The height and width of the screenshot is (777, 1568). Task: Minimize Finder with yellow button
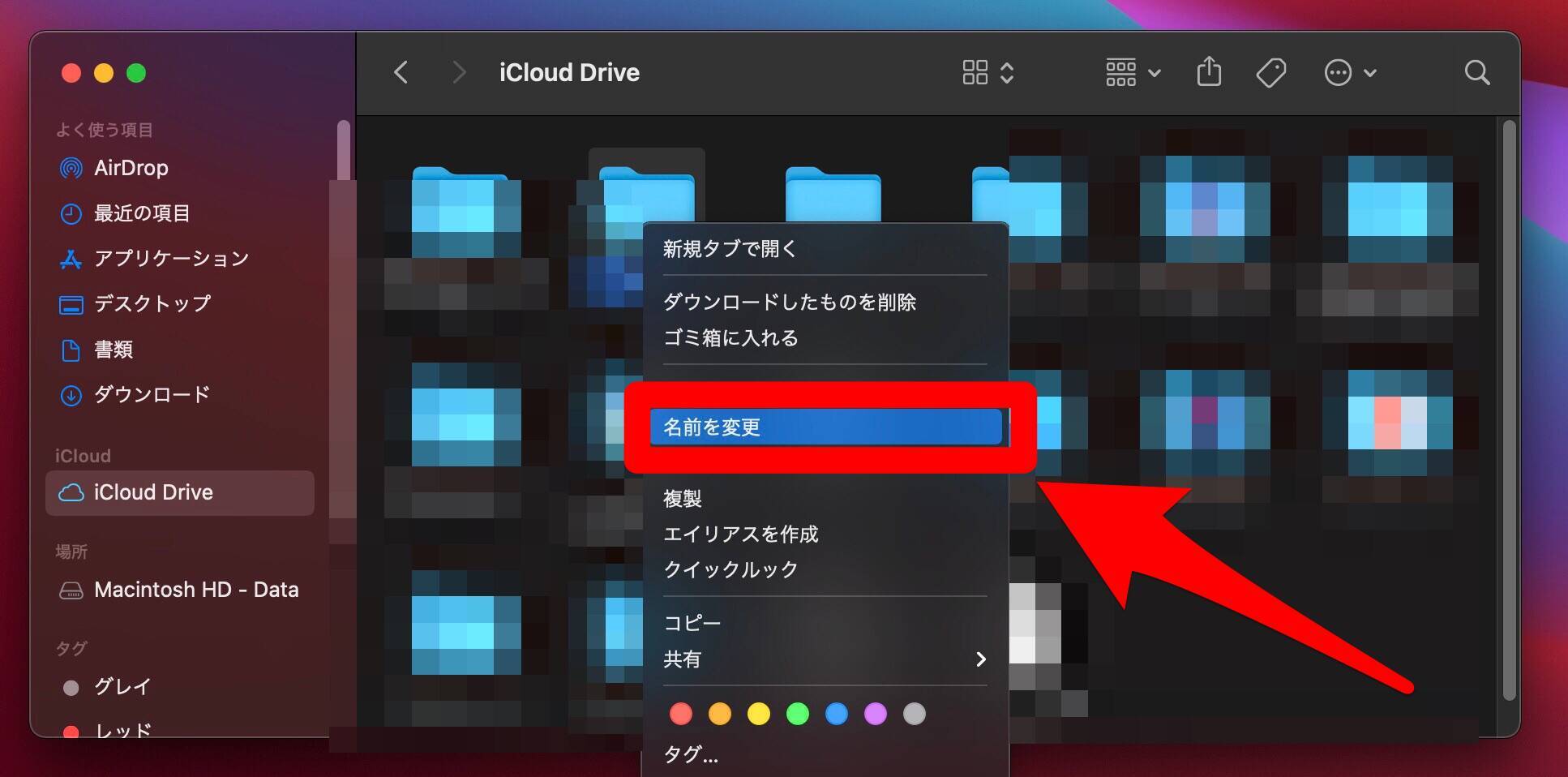[x=104, y=73]
